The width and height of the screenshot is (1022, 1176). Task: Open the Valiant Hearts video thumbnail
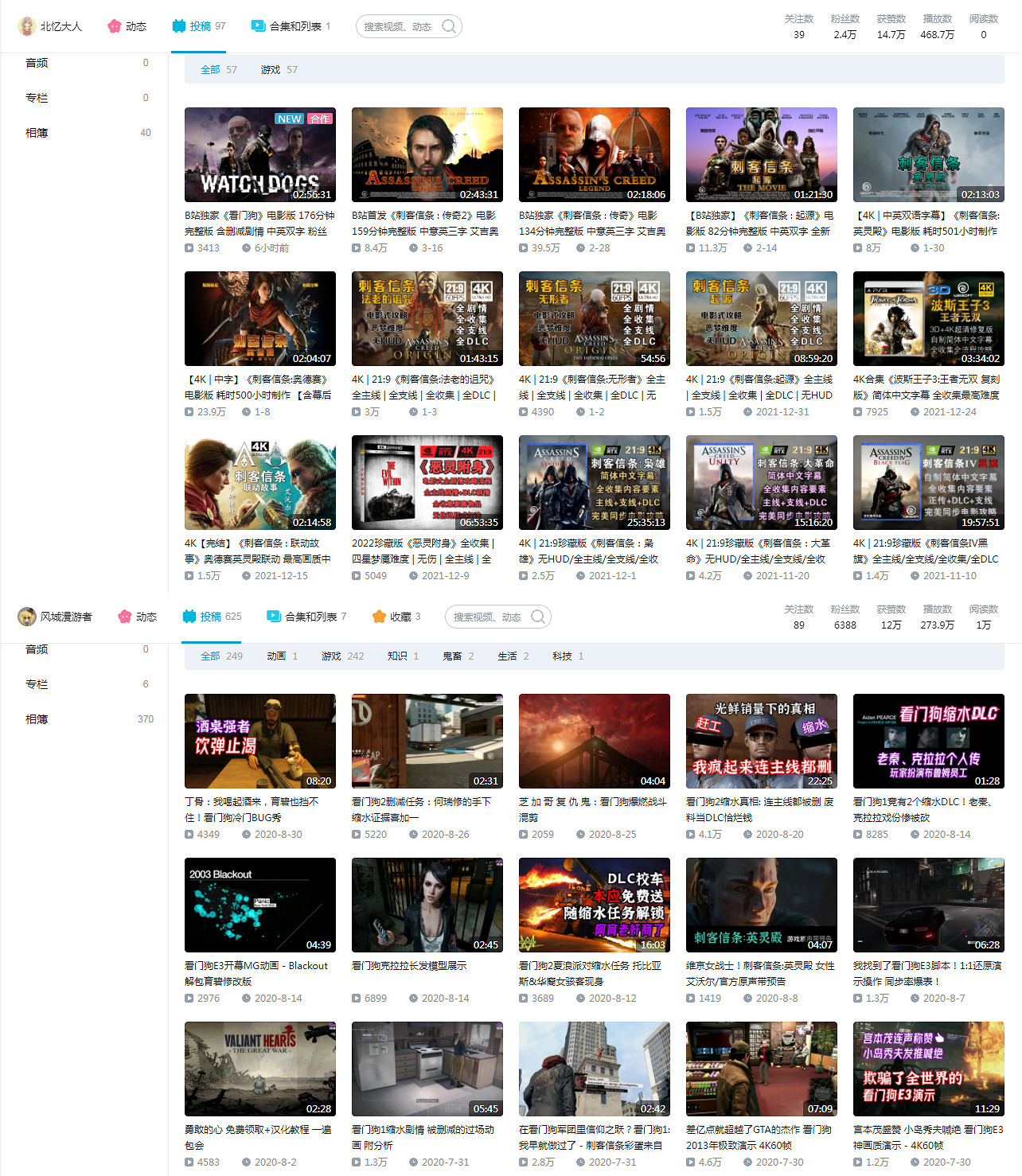[x=259, y=1069]
